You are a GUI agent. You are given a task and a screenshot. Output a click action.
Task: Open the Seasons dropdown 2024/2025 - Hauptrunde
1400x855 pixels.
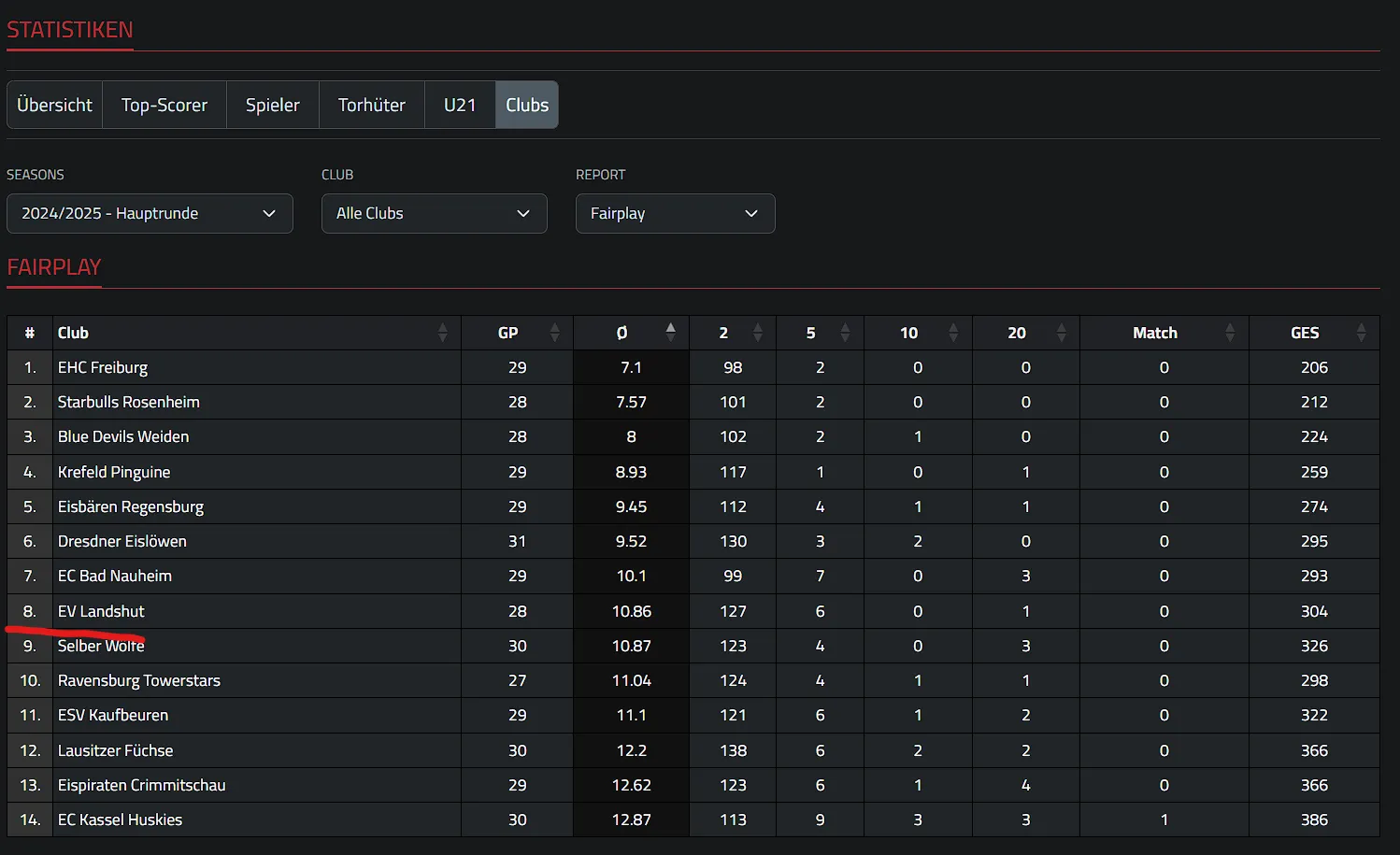coord(150,213)
